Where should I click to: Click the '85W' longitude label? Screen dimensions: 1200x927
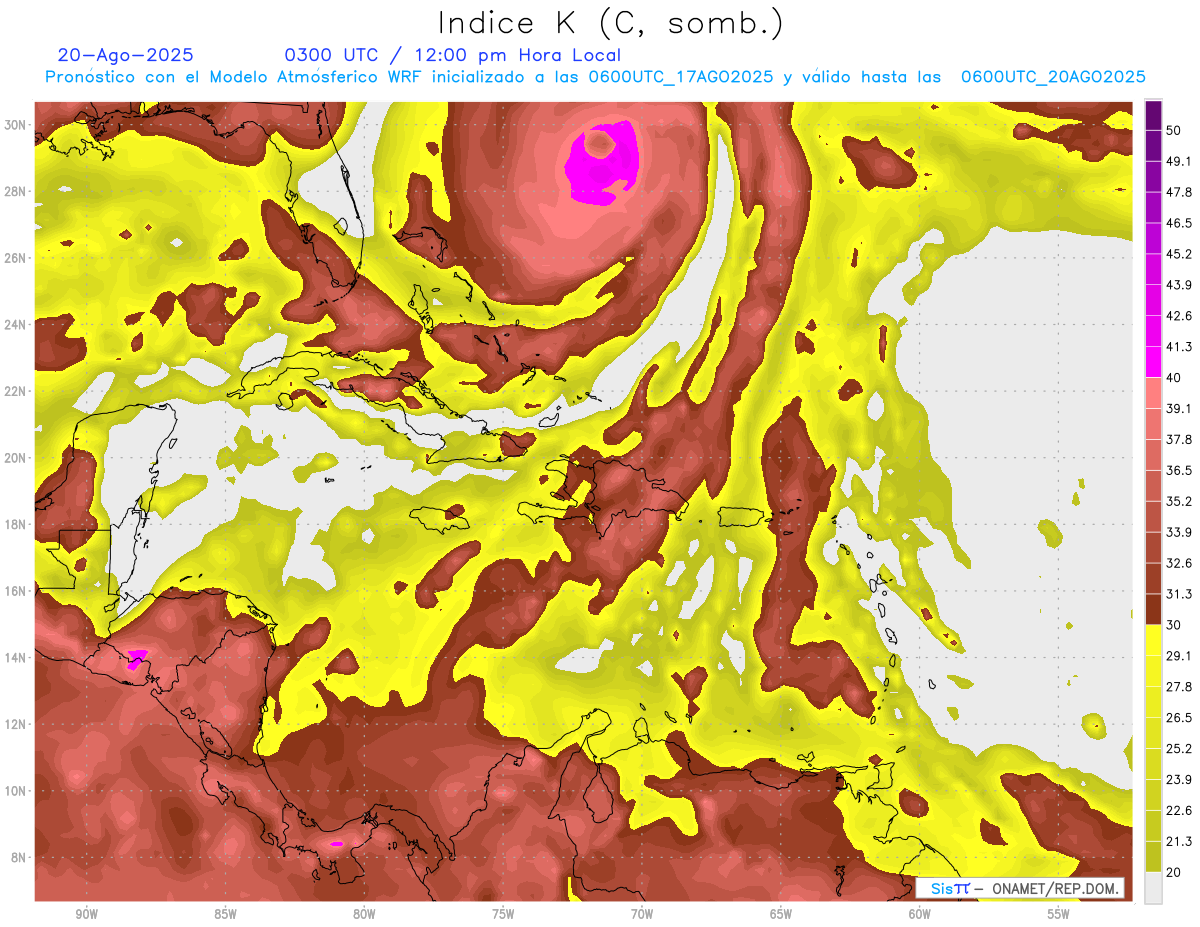click(x=225, y=914)
